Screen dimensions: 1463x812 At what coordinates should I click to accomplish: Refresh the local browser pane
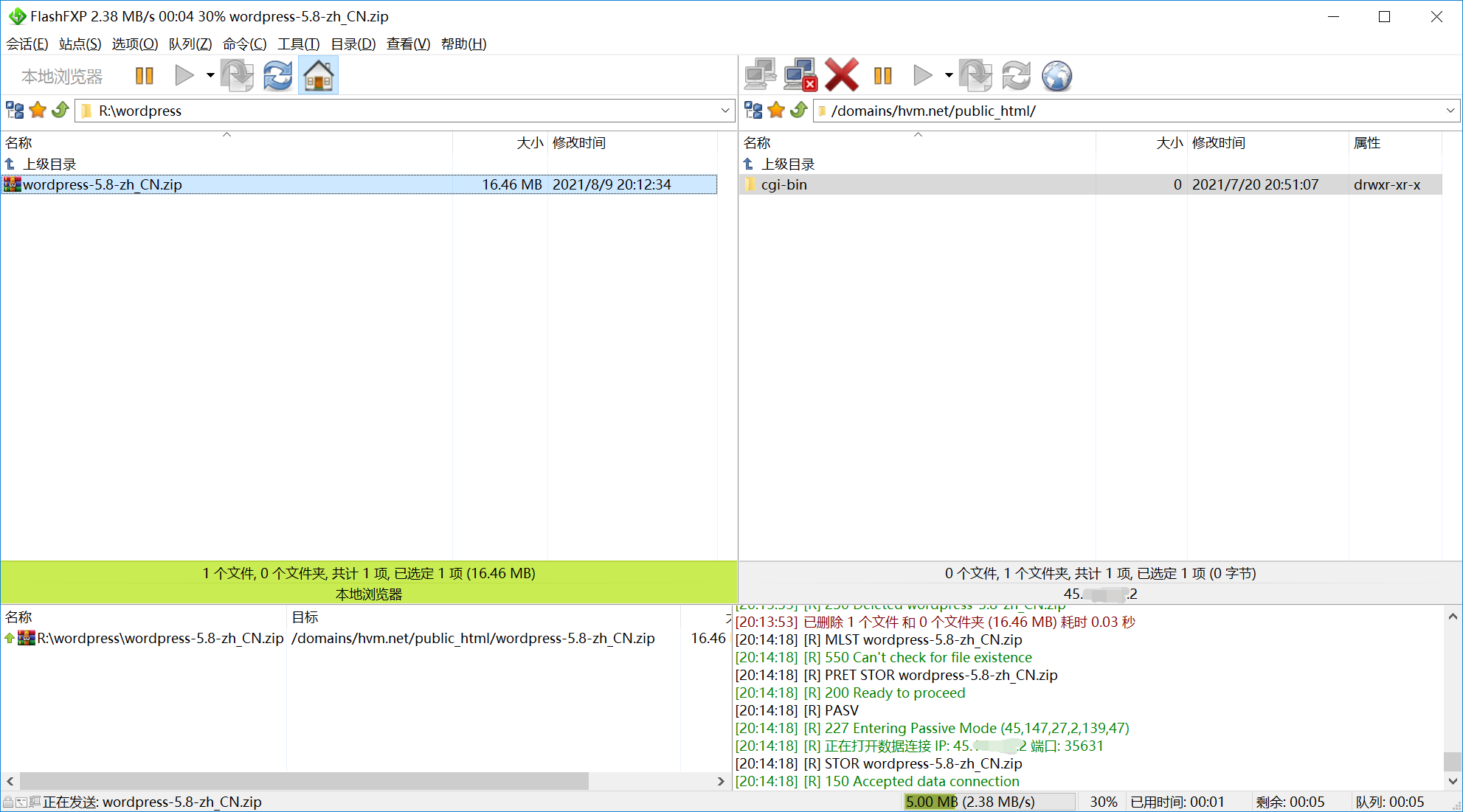(278, 76)
